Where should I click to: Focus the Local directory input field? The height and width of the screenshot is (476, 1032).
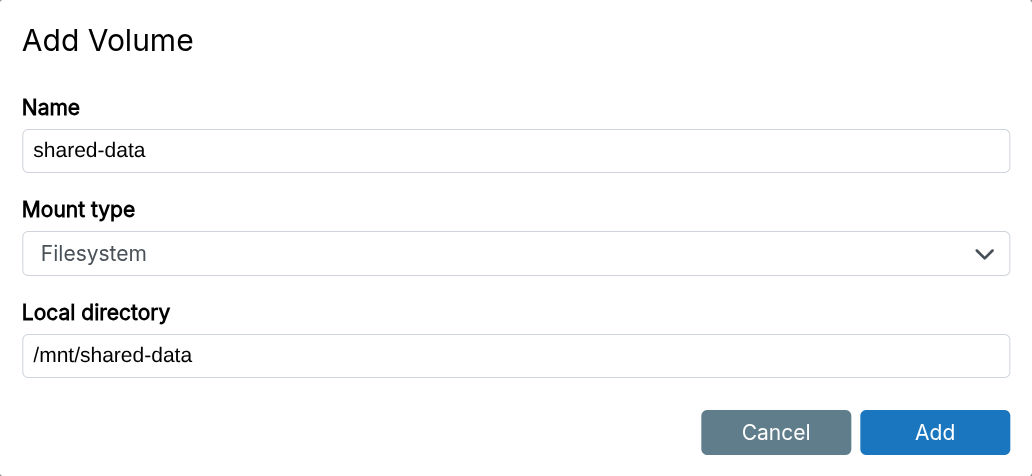point(515,356)
